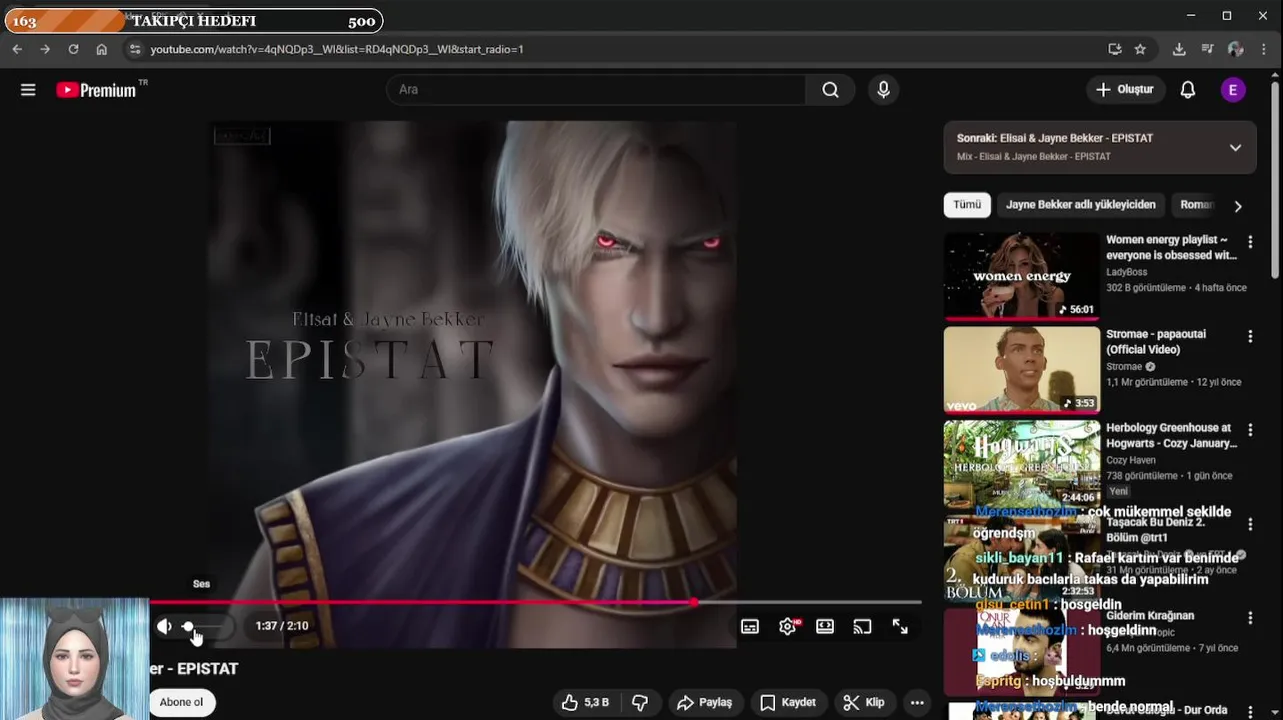The width and height of the screenshot is (1283, 720).
Task: Dislike the video
Action: (x=640, y=702)
